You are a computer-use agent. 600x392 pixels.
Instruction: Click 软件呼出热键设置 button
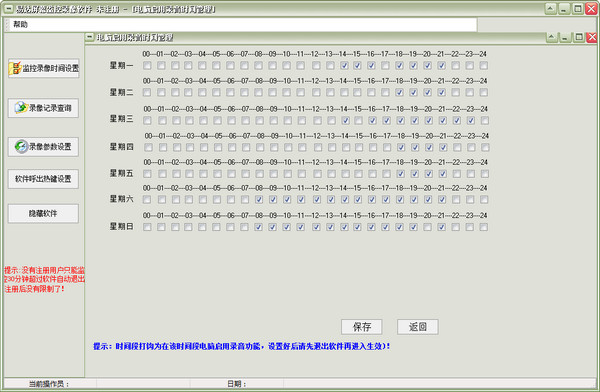43,179
